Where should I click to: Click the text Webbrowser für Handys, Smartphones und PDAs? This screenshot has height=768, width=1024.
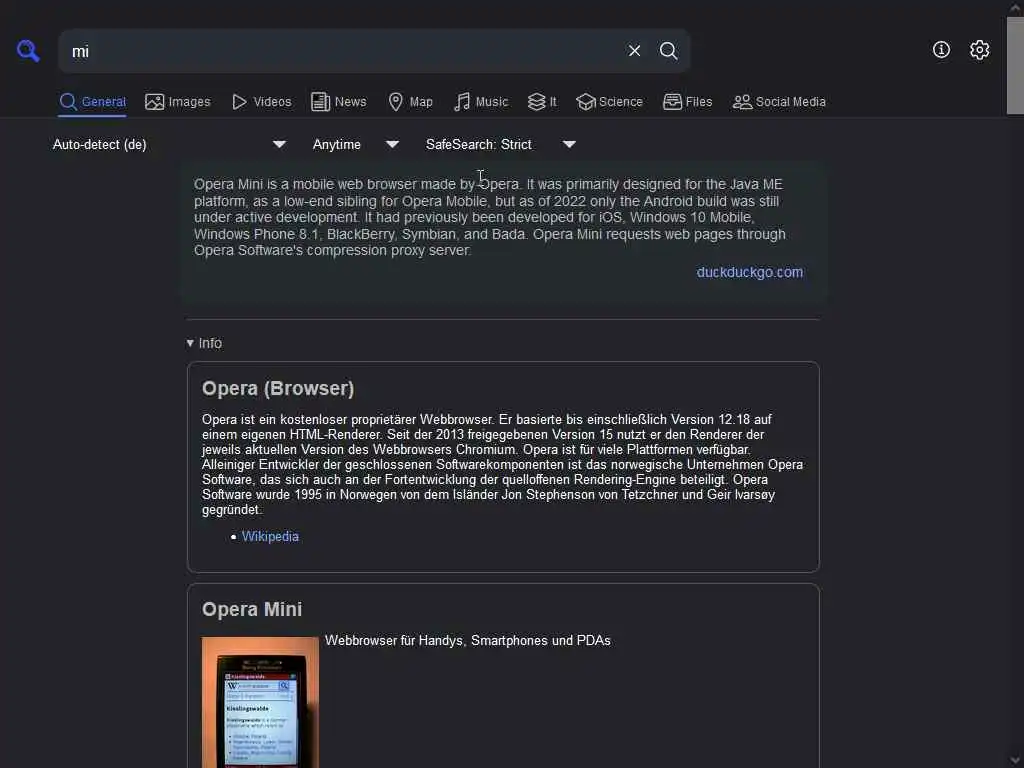point(468,641)
